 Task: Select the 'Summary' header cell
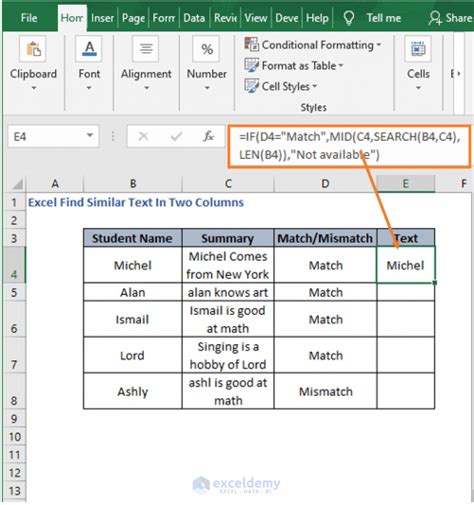[x=228, y=238]
